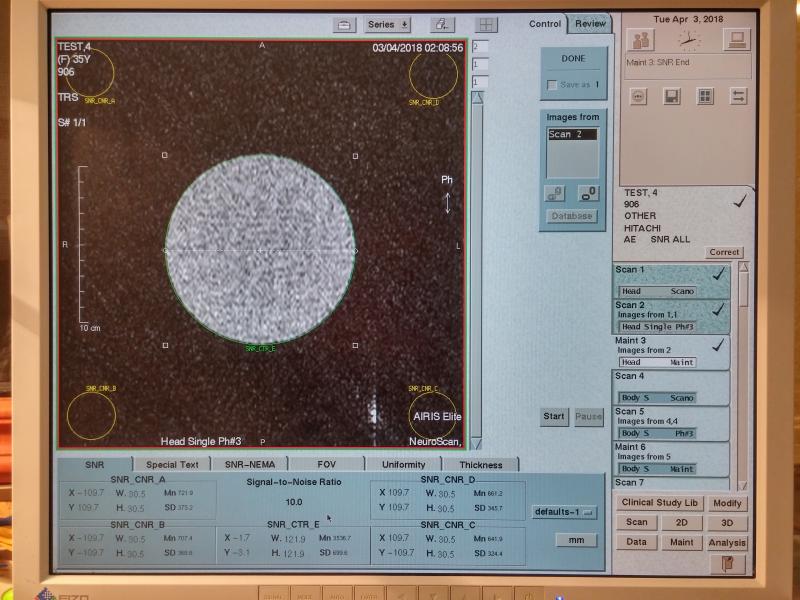800x600 pixels.
Task: Click the floppy disk save icon
Action: (x=672, y=96)
